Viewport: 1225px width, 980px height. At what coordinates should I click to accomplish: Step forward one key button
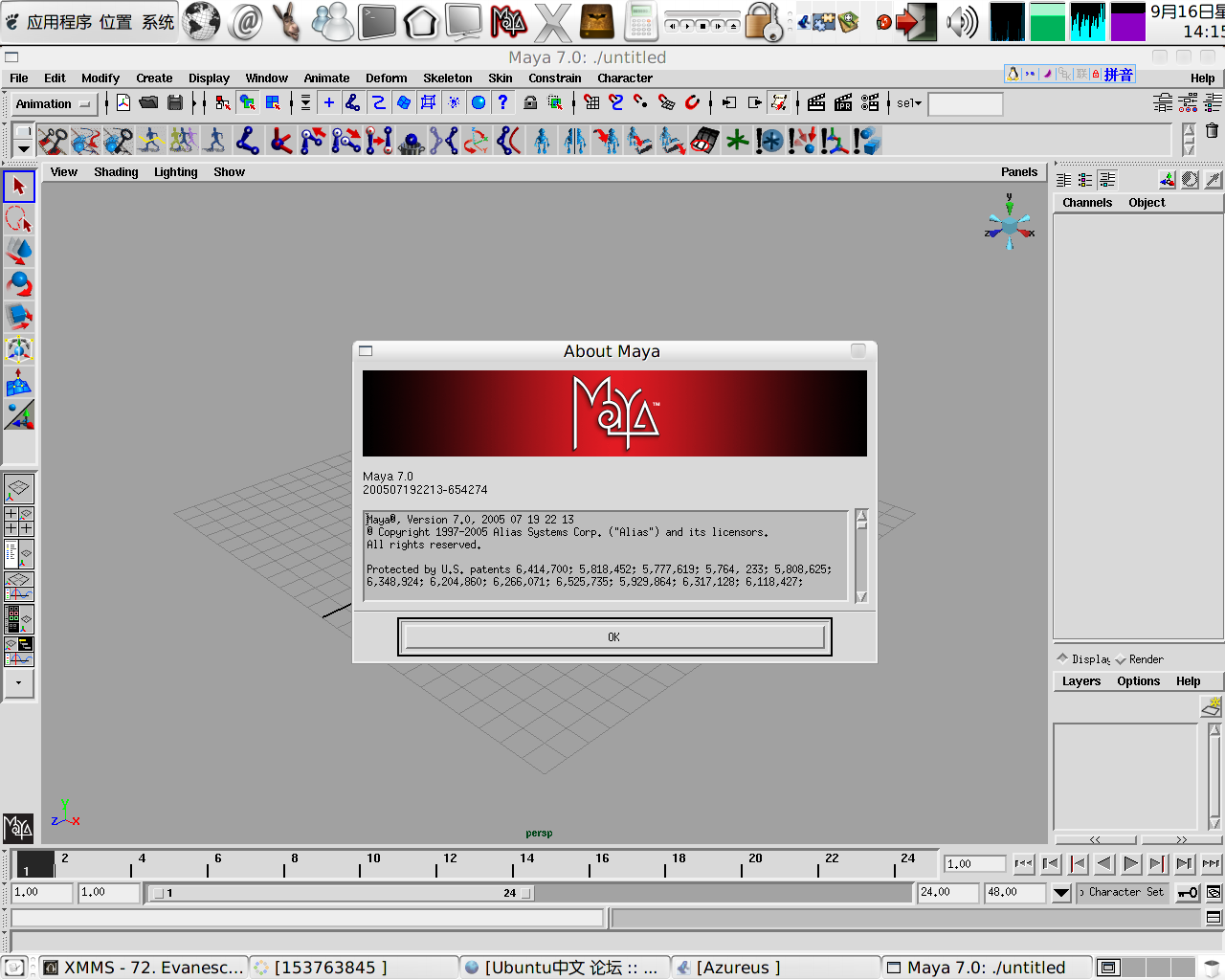click(x=1185, y=864)
